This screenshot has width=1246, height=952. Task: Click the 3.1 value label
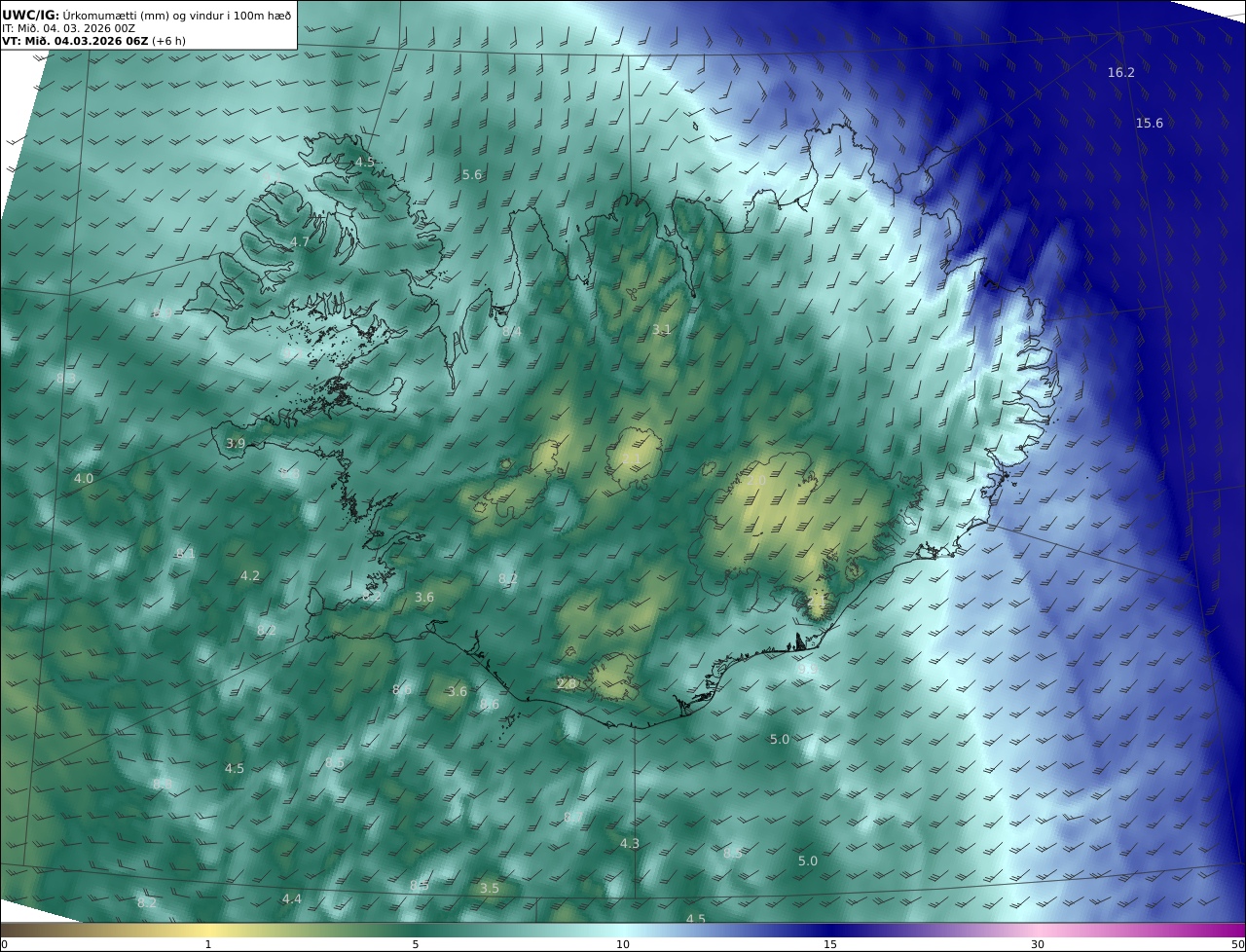662,330
